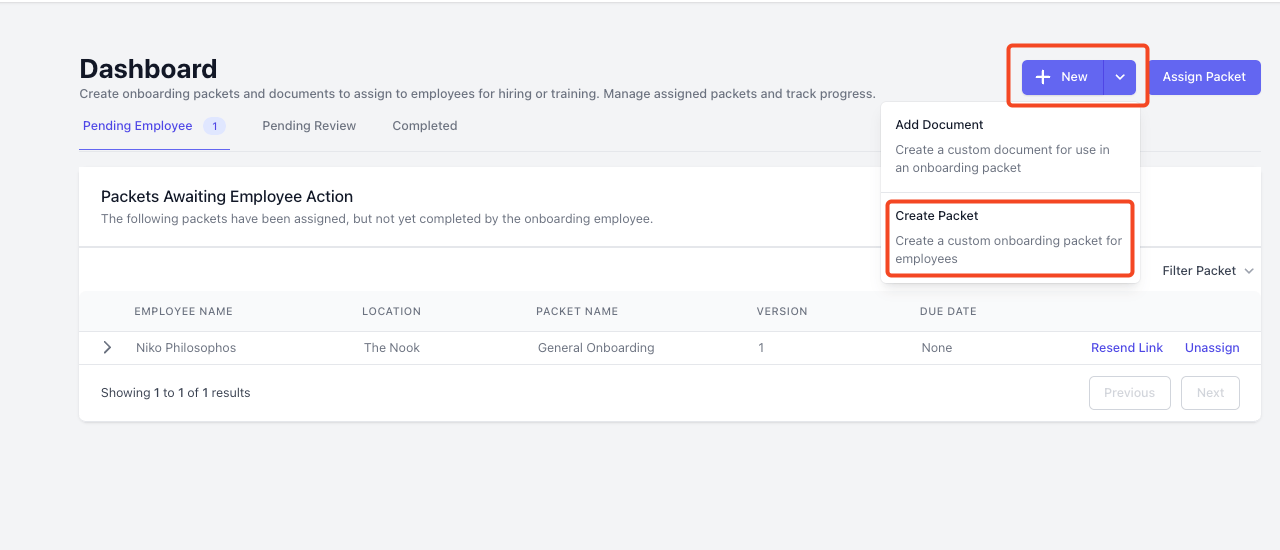Image resolution: width=1280 pixels, height=550 pixels.
Task: Open the Completed tab
Action: click(x=424, y=126)
